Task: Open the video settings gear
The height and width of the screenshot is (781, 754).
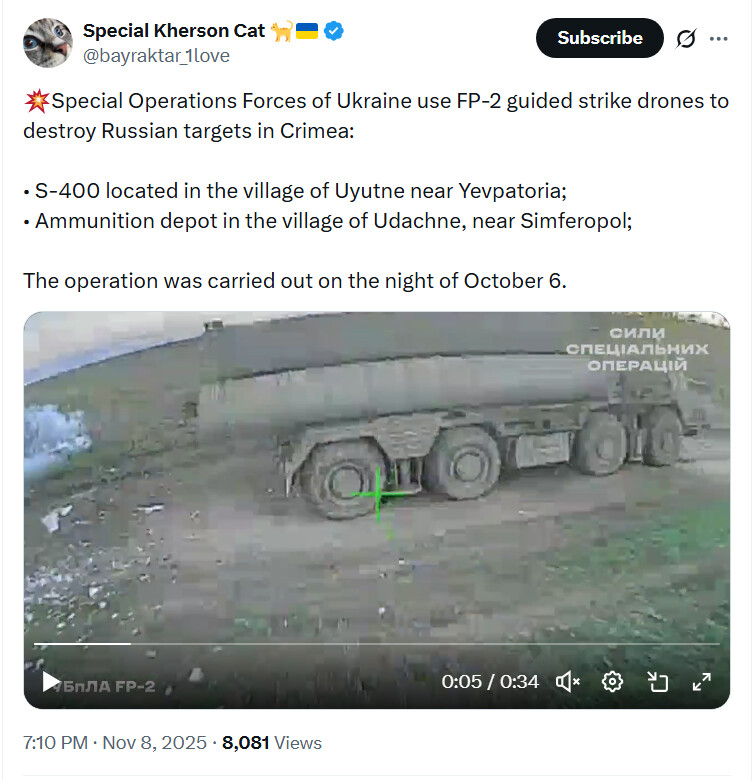Action: click(x=612, y=682)
